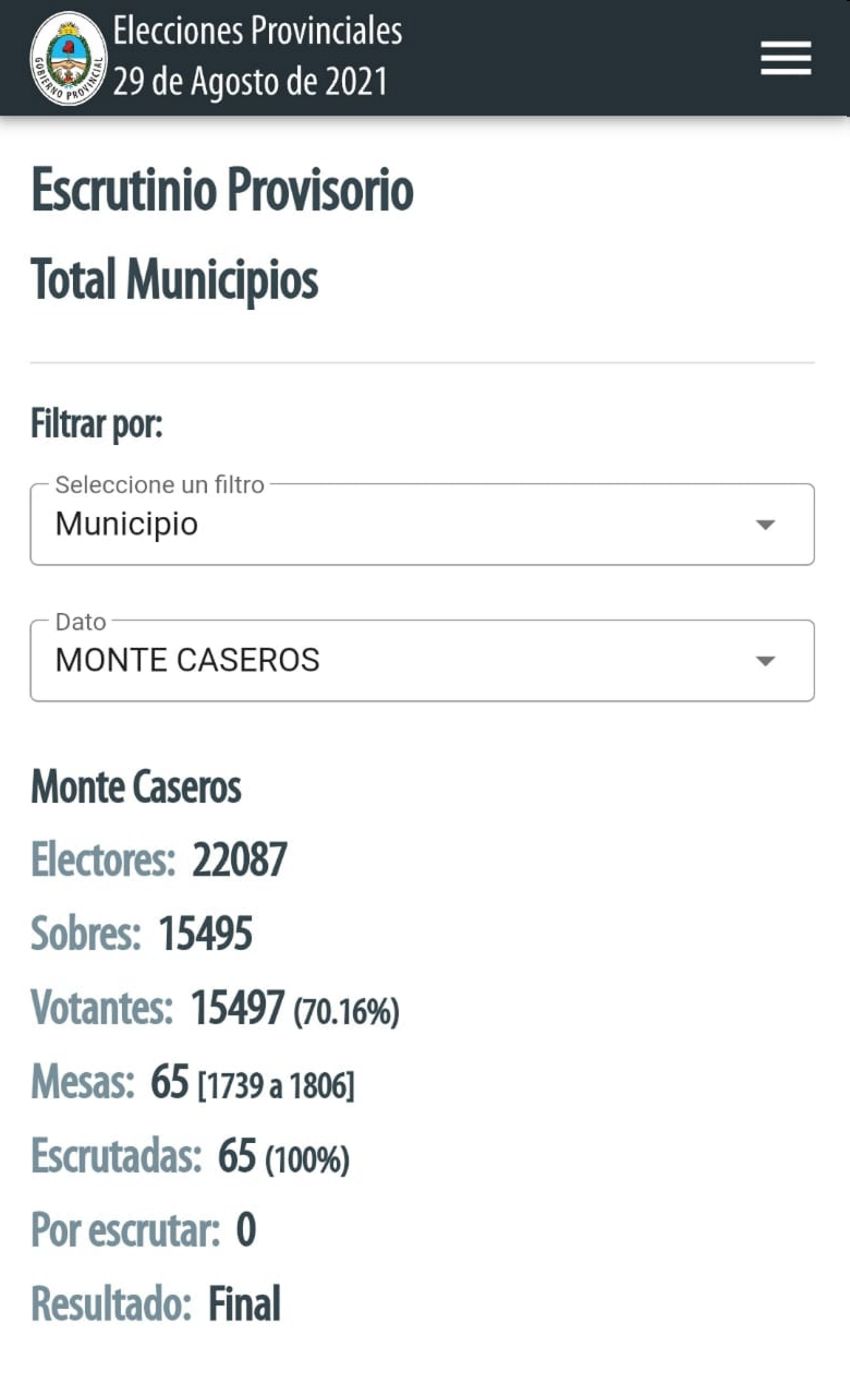Click the 29 de Agosto de 2021 text

click(x=250, y=82)
